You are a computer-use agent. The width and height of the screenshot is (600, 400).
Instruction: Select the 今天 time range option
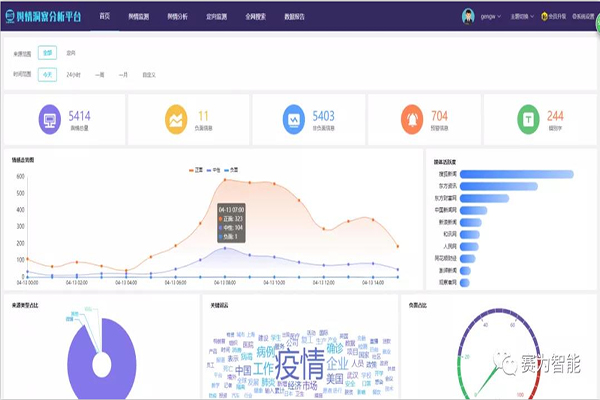click(x=49, y=75)
